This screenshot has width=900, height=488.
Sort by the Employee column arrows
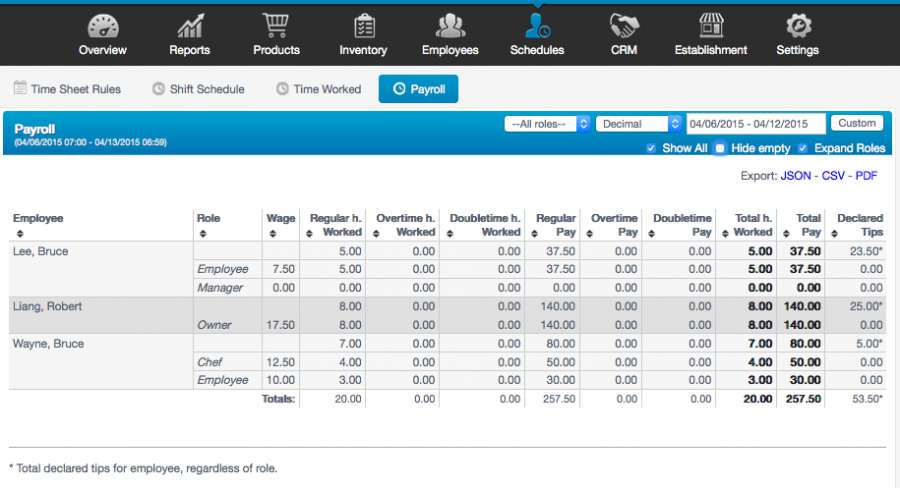pyautogui.click(x=17, y=233)
